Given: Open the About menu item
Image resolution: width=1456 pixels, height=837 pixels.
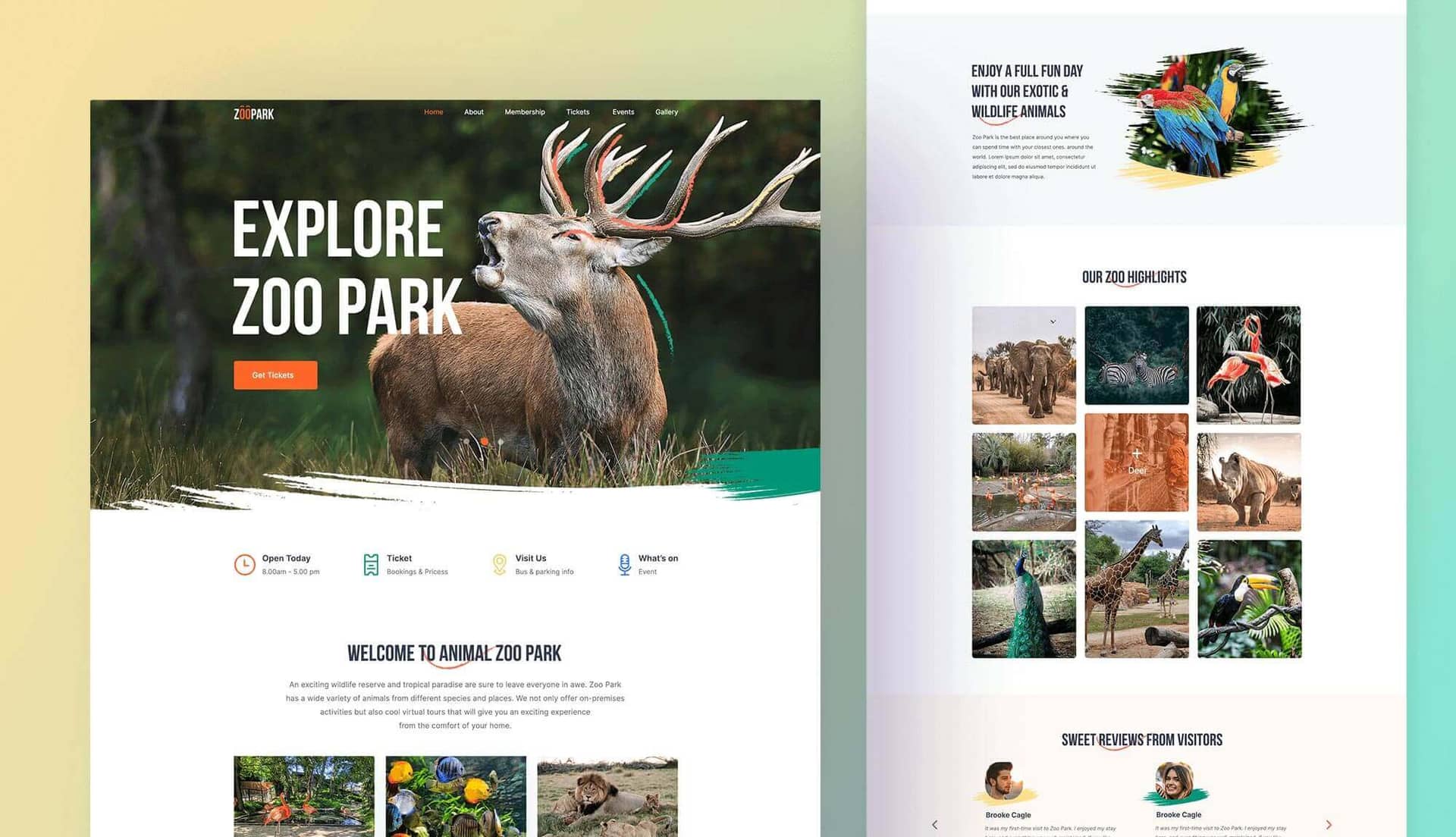Looking at the screenshot, I should click(x=473, y=111).
